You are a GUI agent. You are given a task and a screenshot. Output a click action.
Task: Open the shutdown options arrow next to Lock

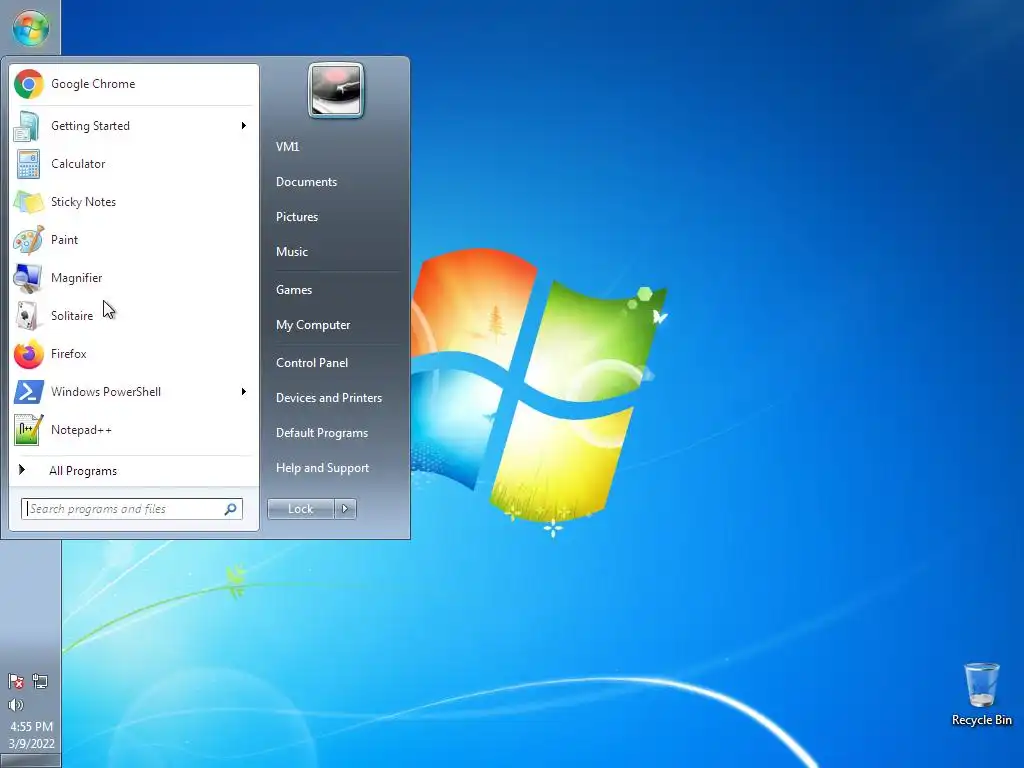(345, 509)
